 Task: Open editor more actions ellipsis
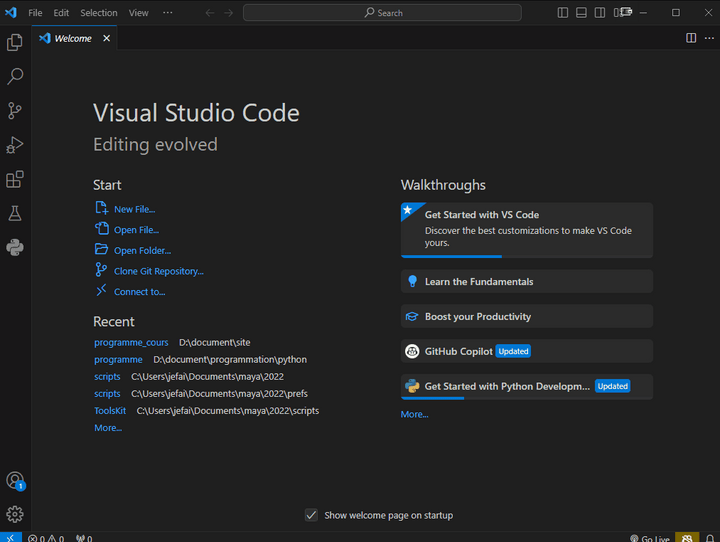(709, 38)
